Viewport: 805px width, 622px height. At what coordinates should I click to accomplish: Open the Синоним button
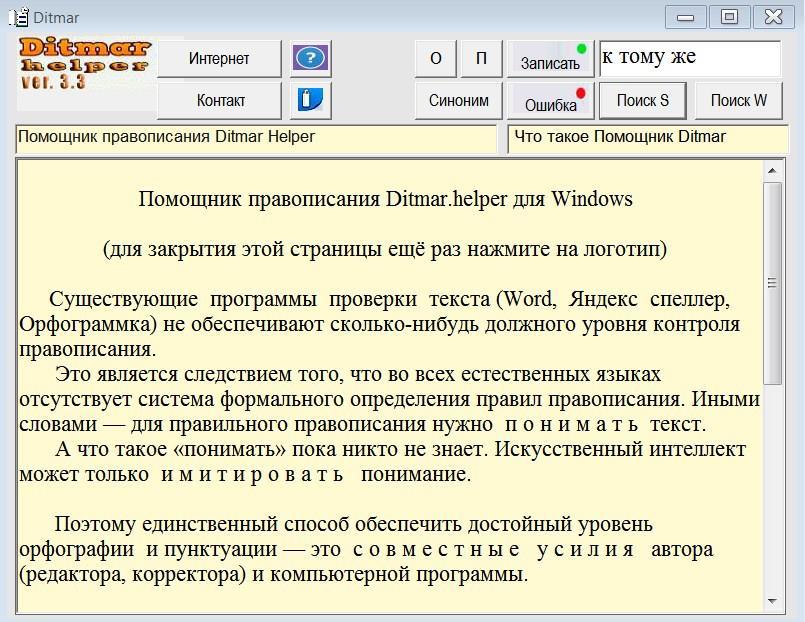[x=458, y=101]
